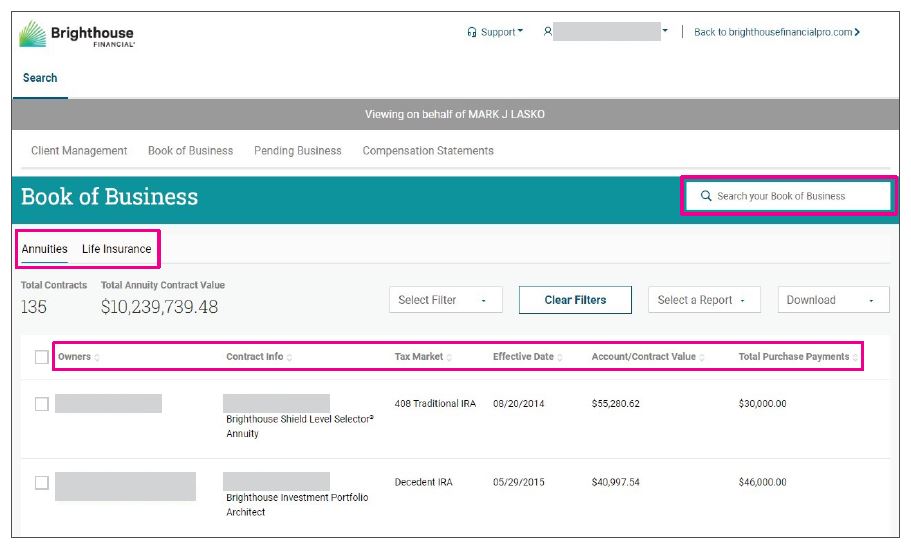Open the Select a Report dropdown
Image resolution: width=911 pixels, height=548 pixels.
703,300
